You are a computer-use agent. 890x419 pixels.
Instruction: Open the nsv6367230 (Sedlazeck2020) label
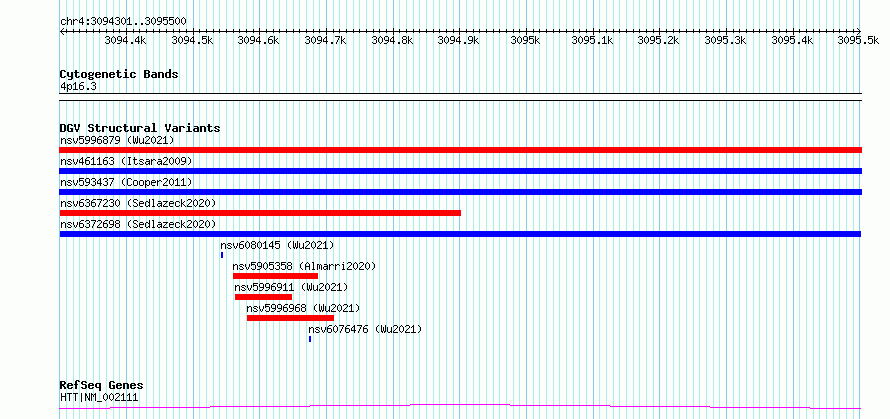coord(138,203)
